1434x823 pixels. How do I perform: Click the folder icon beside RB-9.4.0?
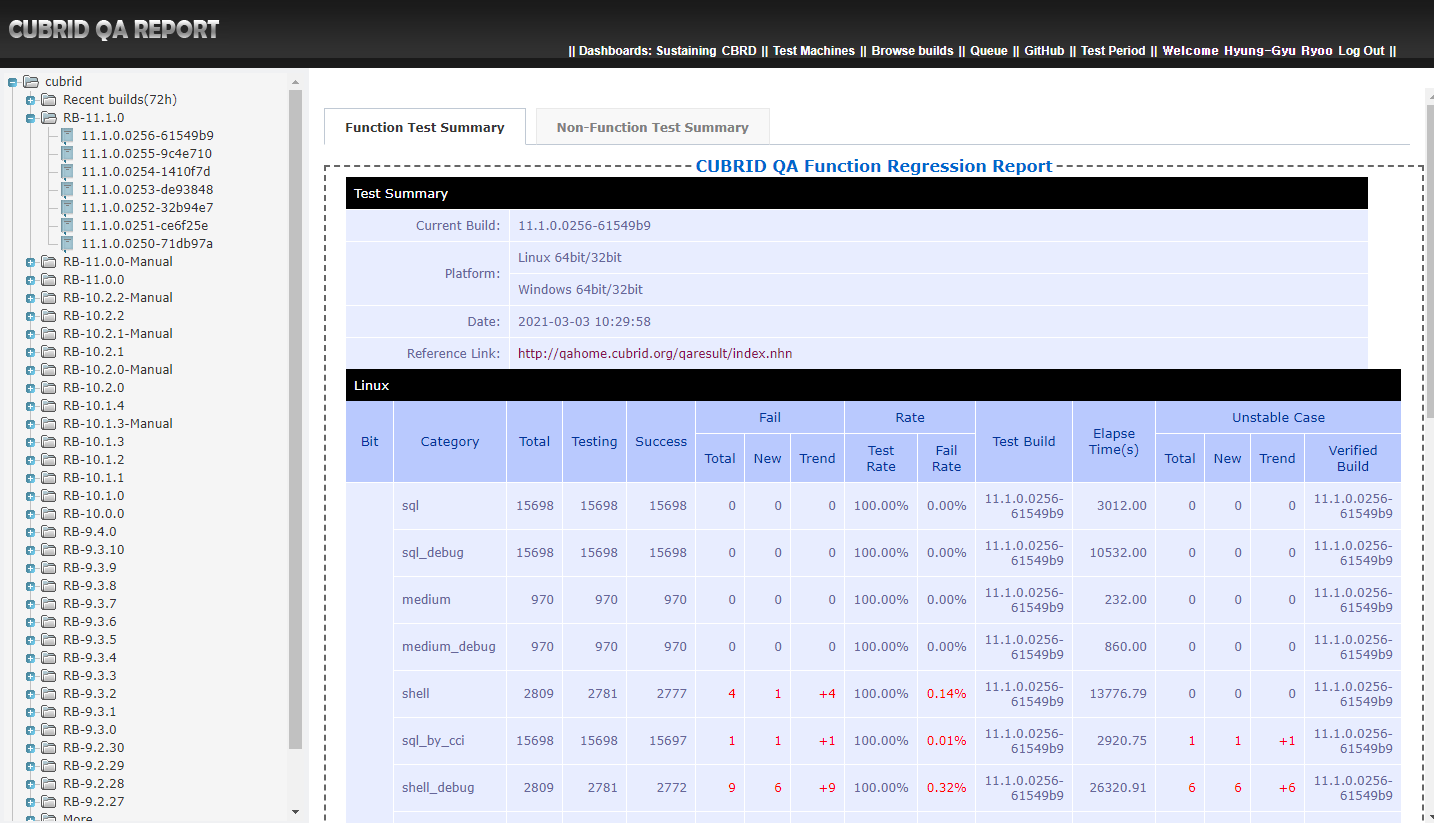click(x=48, y=532)
